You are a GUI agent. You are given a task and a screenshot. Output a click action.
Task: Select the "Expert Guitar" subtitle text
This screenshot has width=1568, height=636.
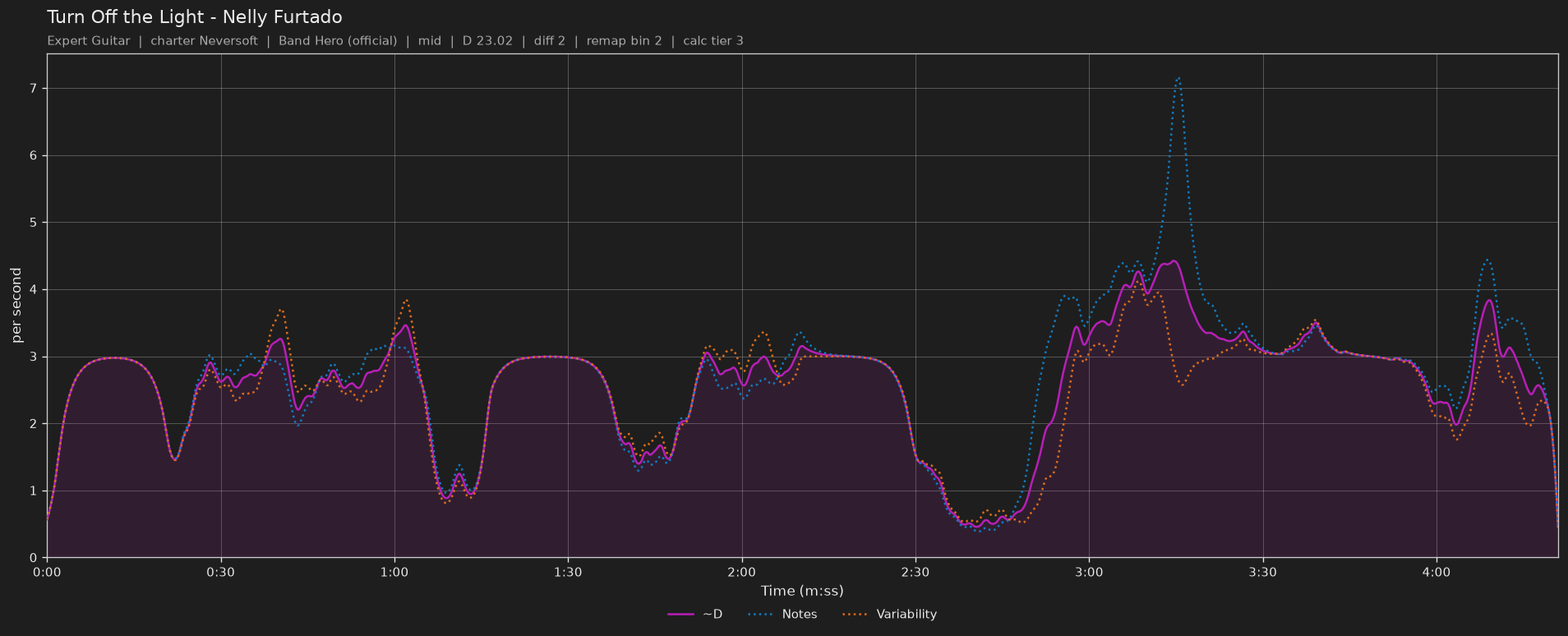click(x=89, y=41)
